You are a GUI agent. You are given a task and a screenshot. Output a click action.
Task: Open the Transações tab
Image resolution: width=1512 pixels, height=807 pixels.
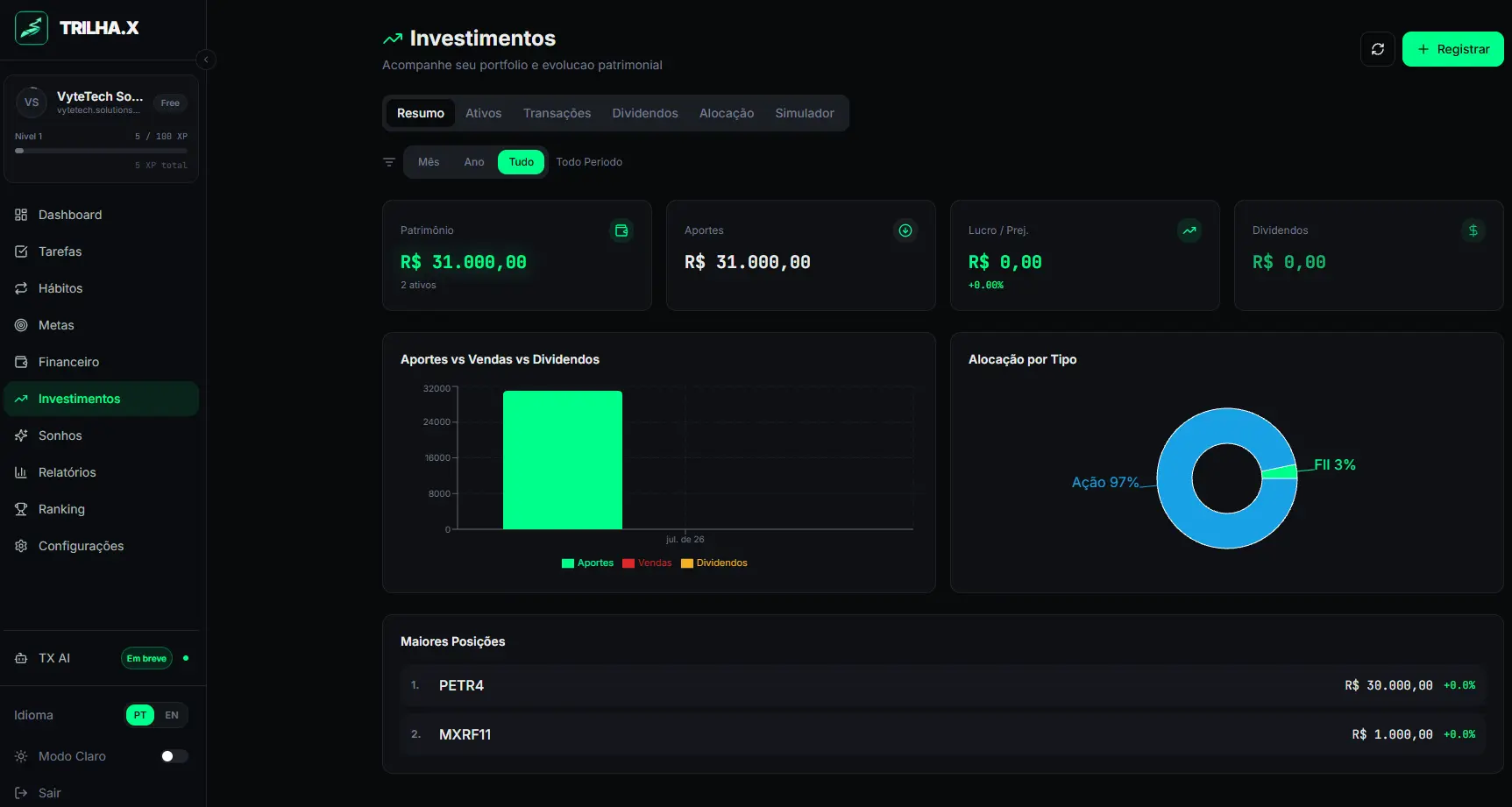(557, 113)
